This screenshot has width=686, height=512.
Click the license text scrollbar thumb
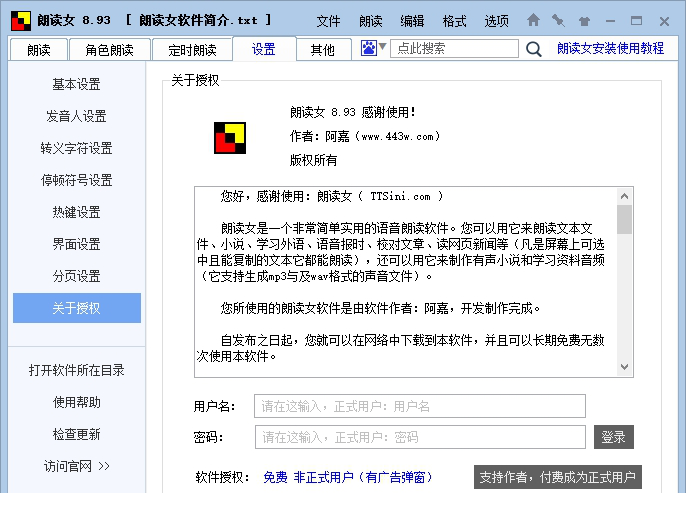point(624,219)
